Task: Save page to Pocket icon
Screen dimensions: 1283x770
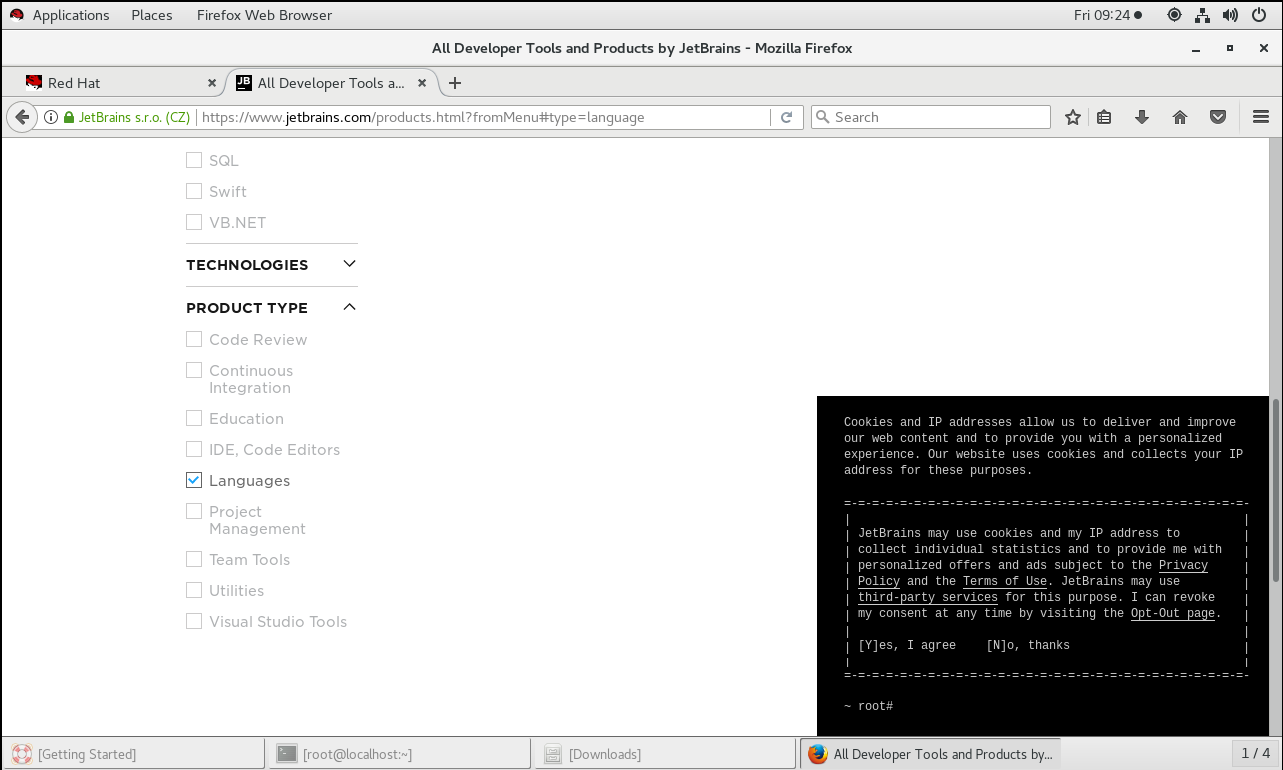Action: [1218, 117]
